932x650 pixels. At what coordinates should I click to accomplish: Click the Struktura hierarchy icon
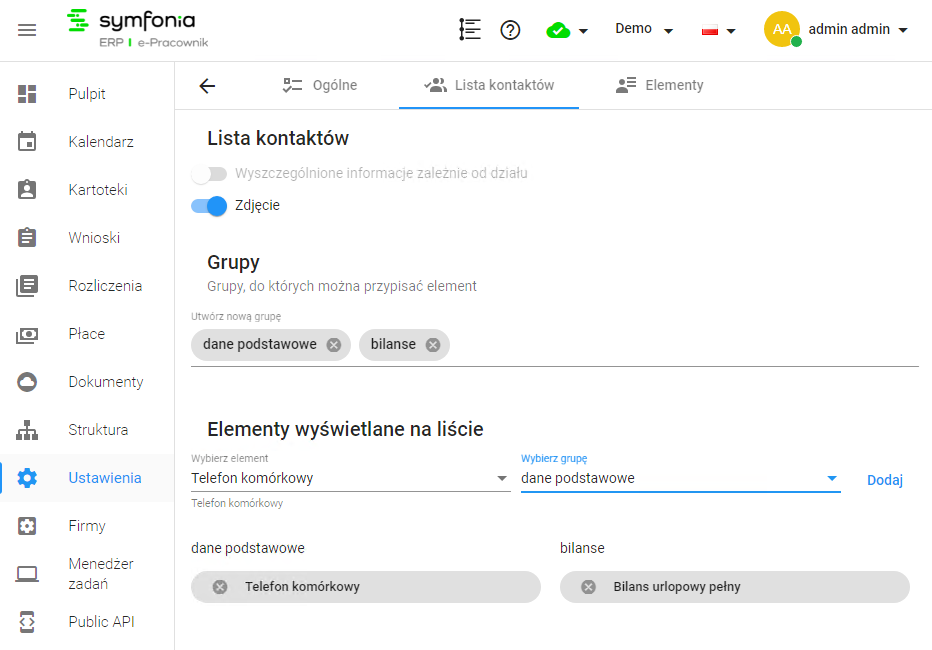[x=27, y=430]
